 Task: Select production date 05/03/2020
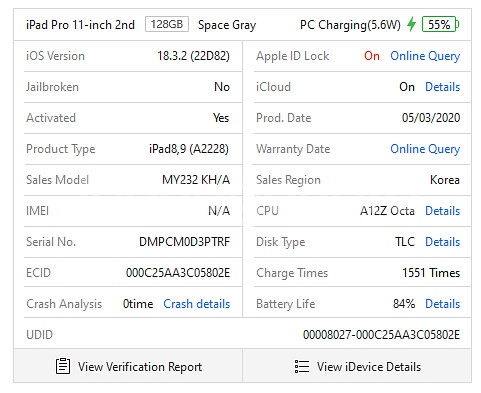[431, 118]
